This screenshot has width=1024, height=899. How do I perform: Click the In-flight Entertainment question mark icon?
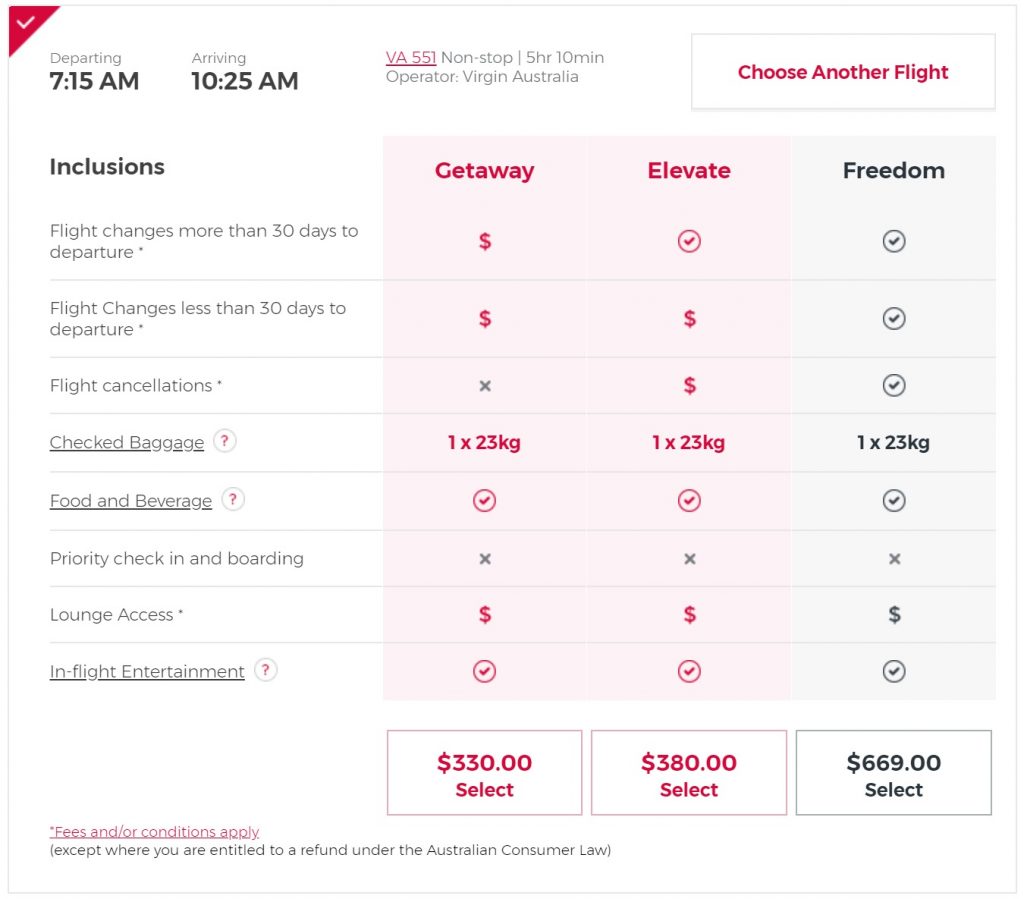[265, 671]
